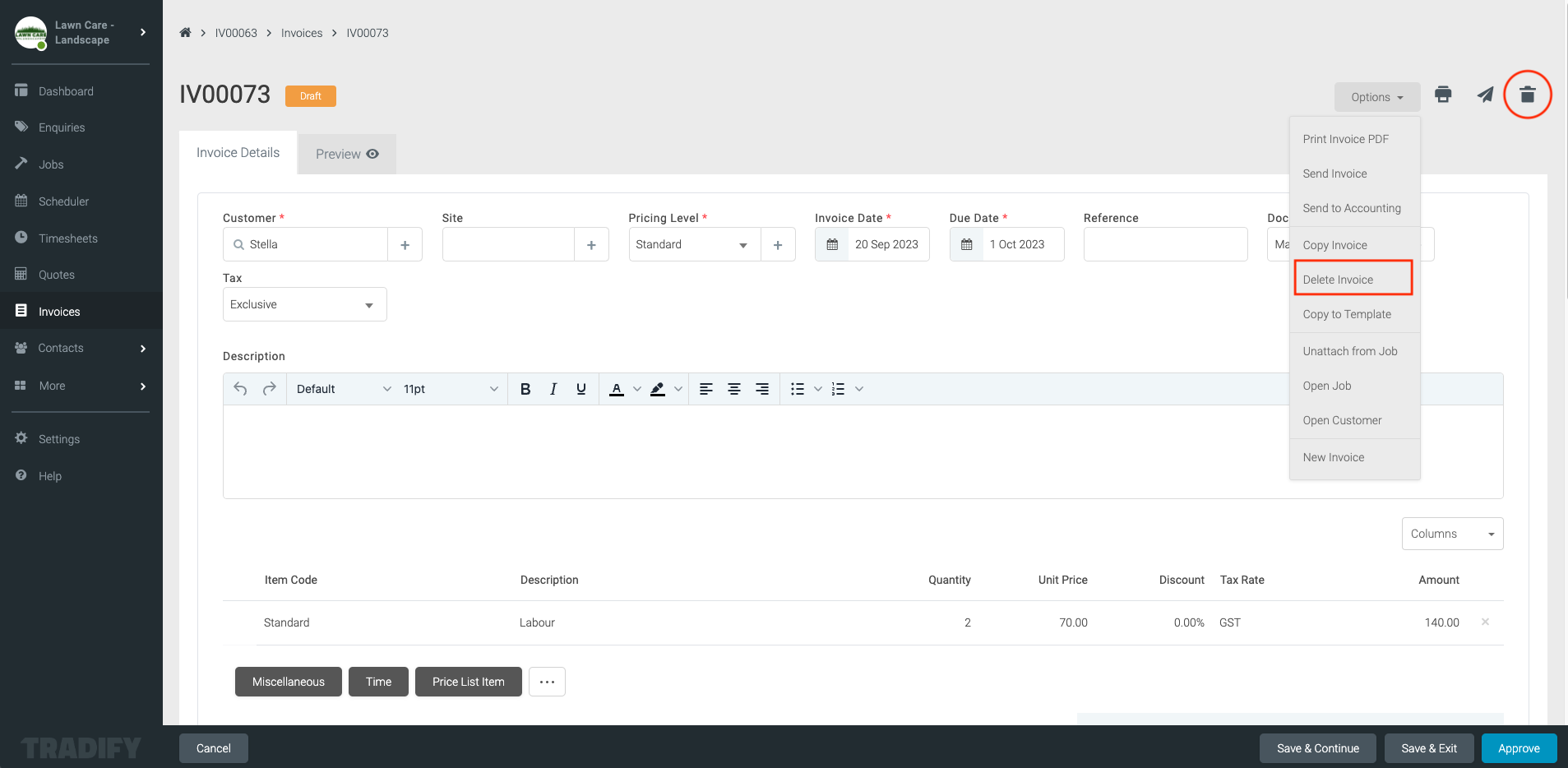The height and width of the screenshot is (768, 1568).
Task: Click the send invoice paper plane icon
Action: (x=1484, y=95)
